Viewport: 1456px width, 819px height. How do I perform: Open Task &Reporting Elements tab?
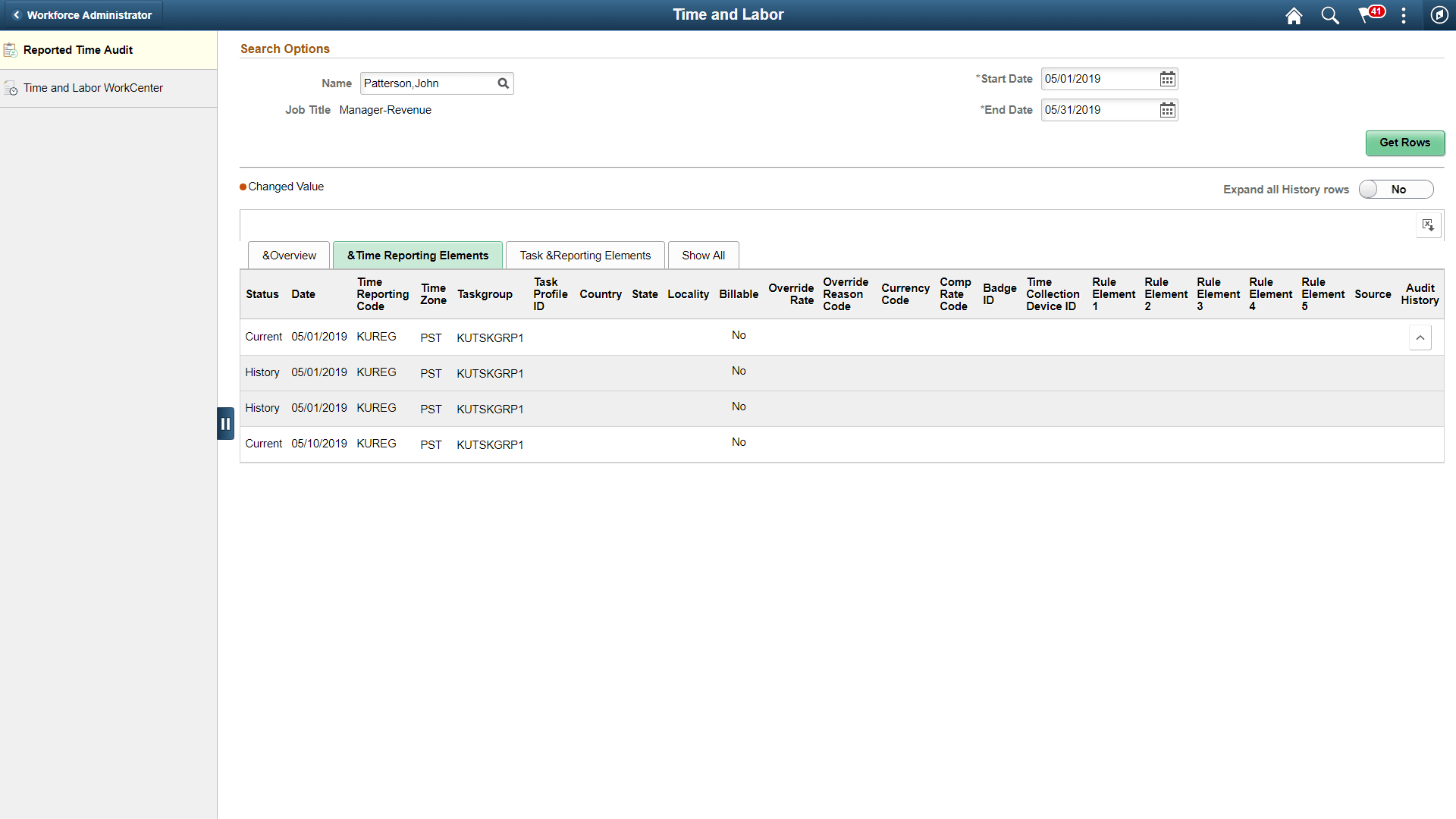(585, 256)
